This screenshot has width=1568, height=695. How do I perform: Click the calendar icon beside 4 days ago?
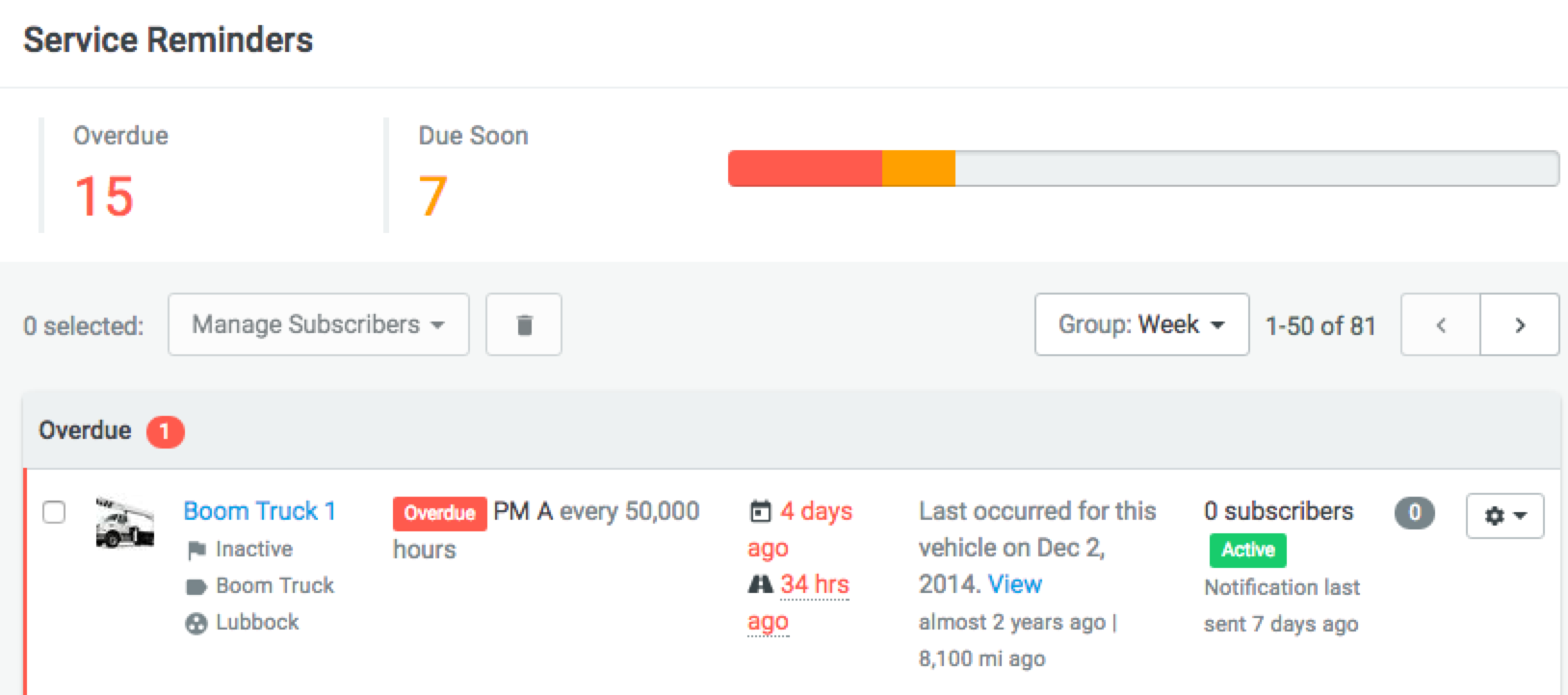click(x=760, y=511)
